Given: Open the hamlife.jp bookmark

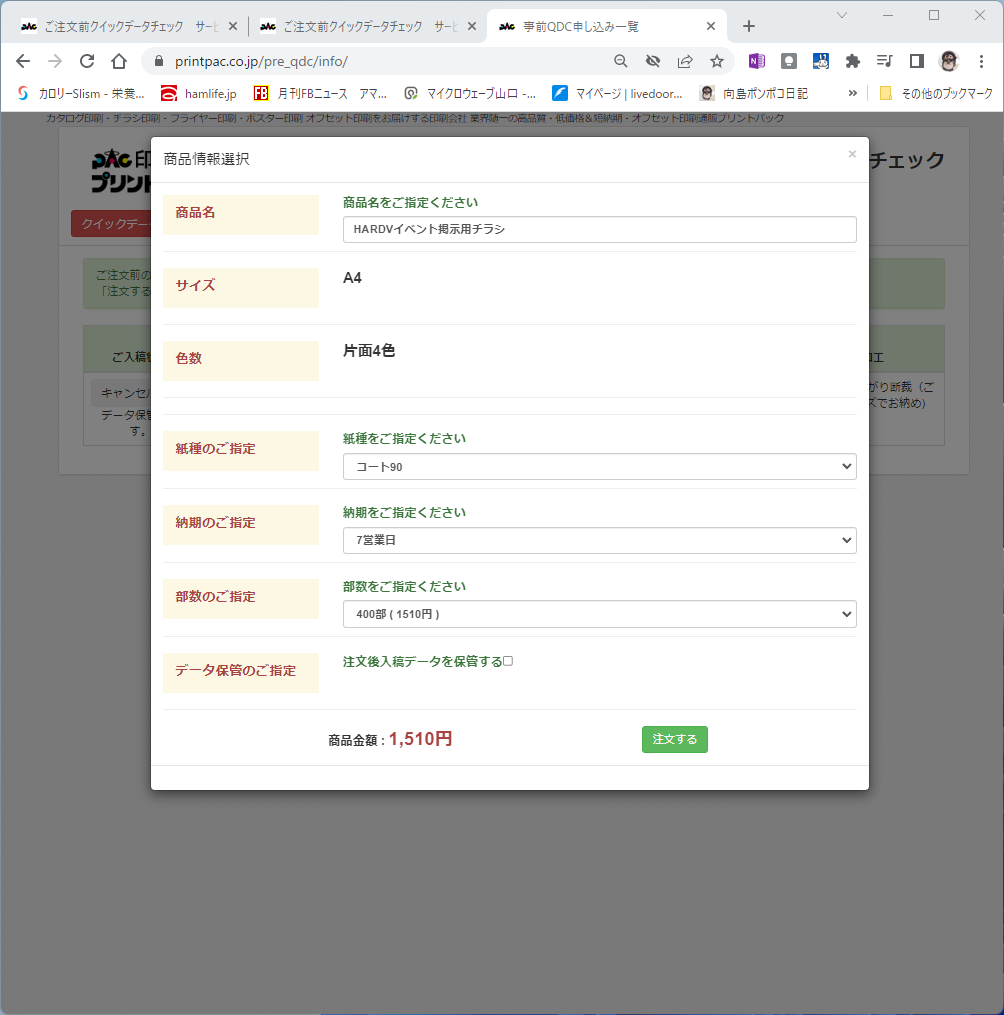Looking at the screenshot, I should 199,94.
